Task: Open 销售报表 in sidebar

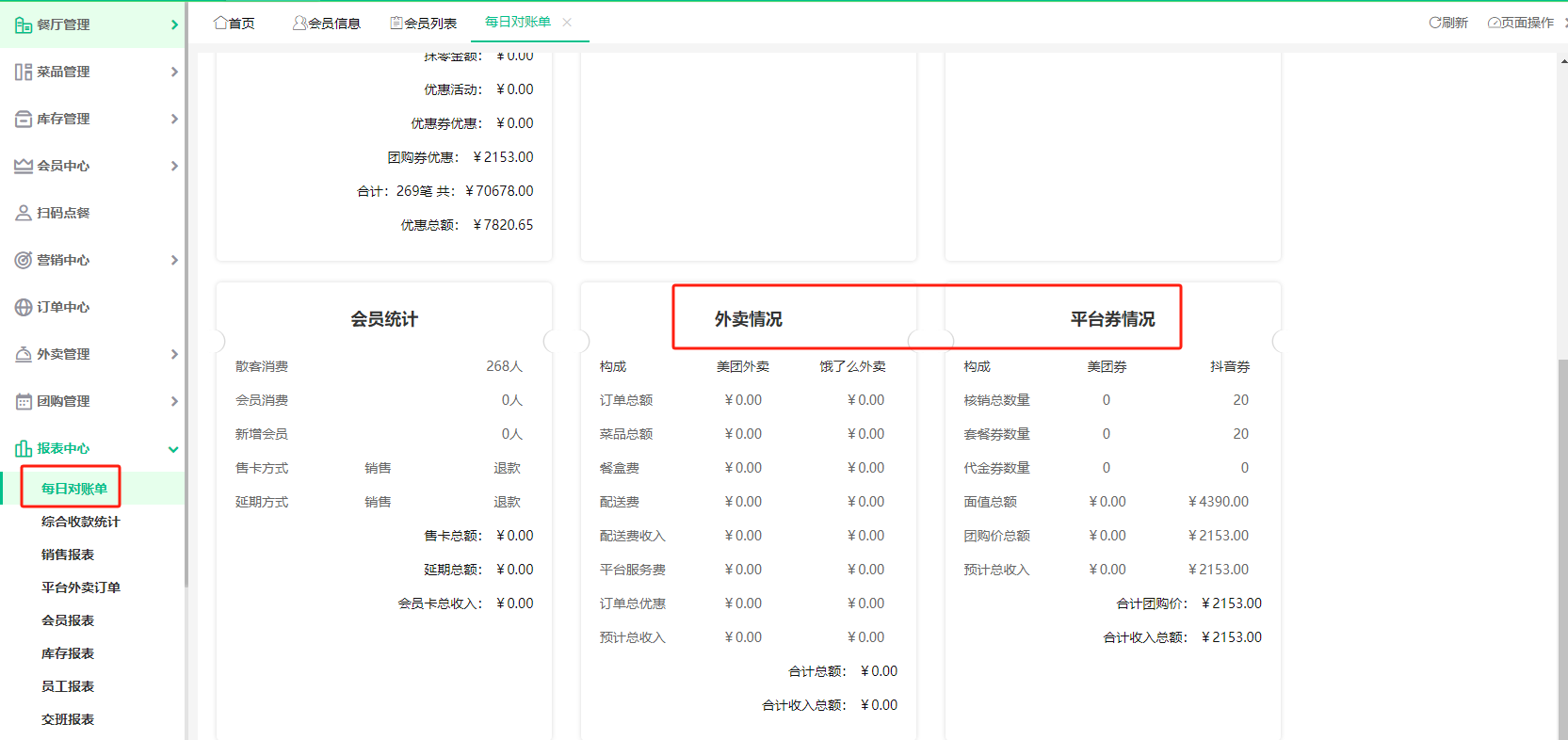Action: pos(68,555)
